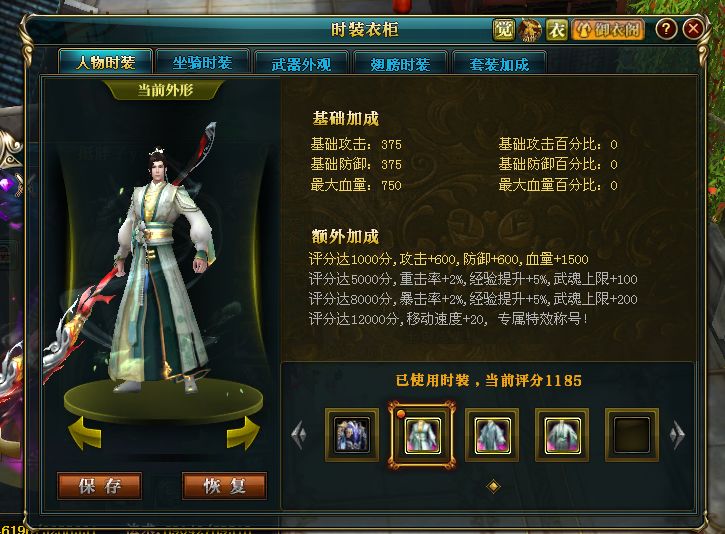Show previous costumes with left chevron

coord(299,435)
